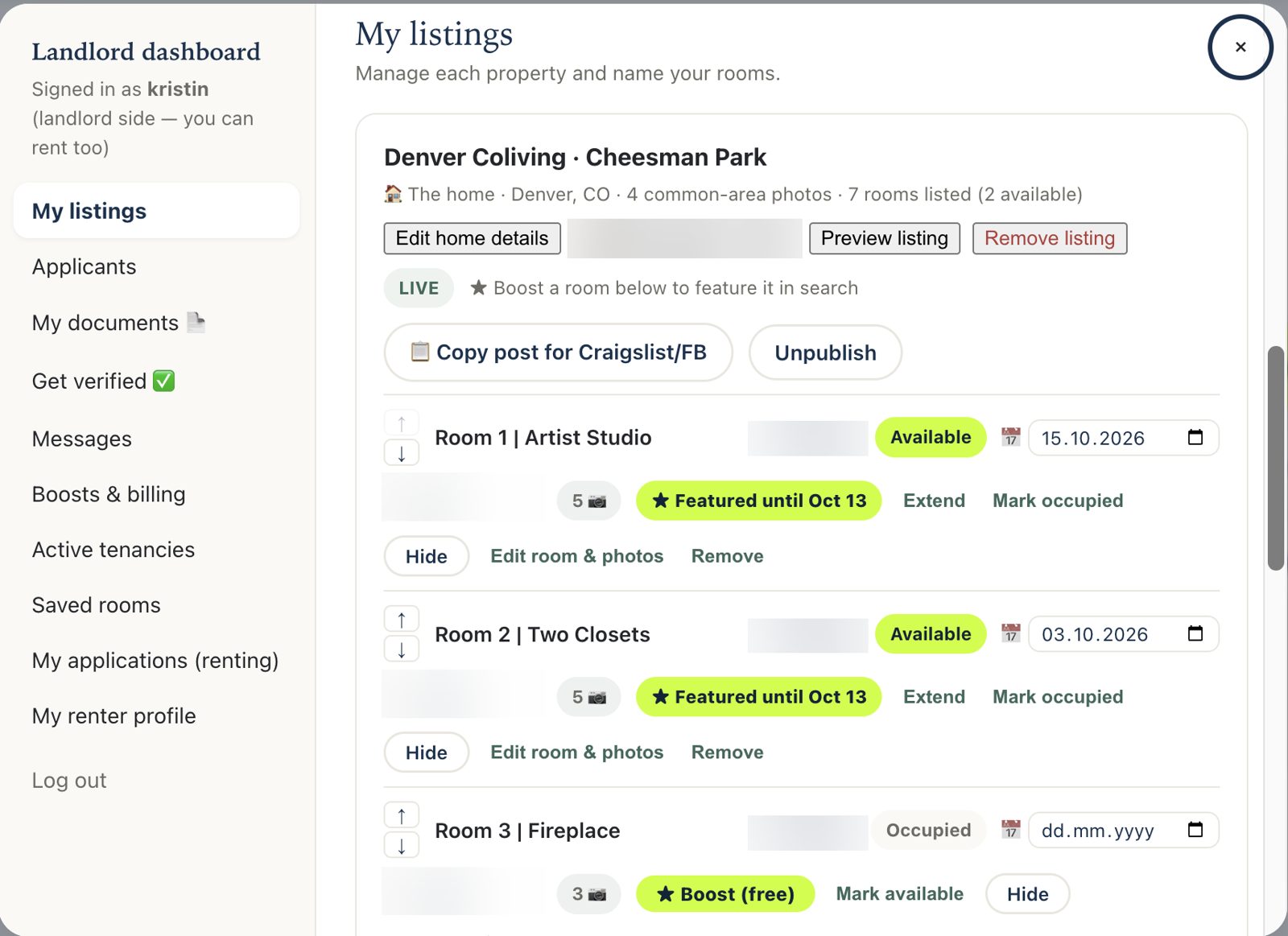Click the page vertical scrollbar
This screenshot has width=1288, height=936.
pyautogui.click(x=1275, y=459)
